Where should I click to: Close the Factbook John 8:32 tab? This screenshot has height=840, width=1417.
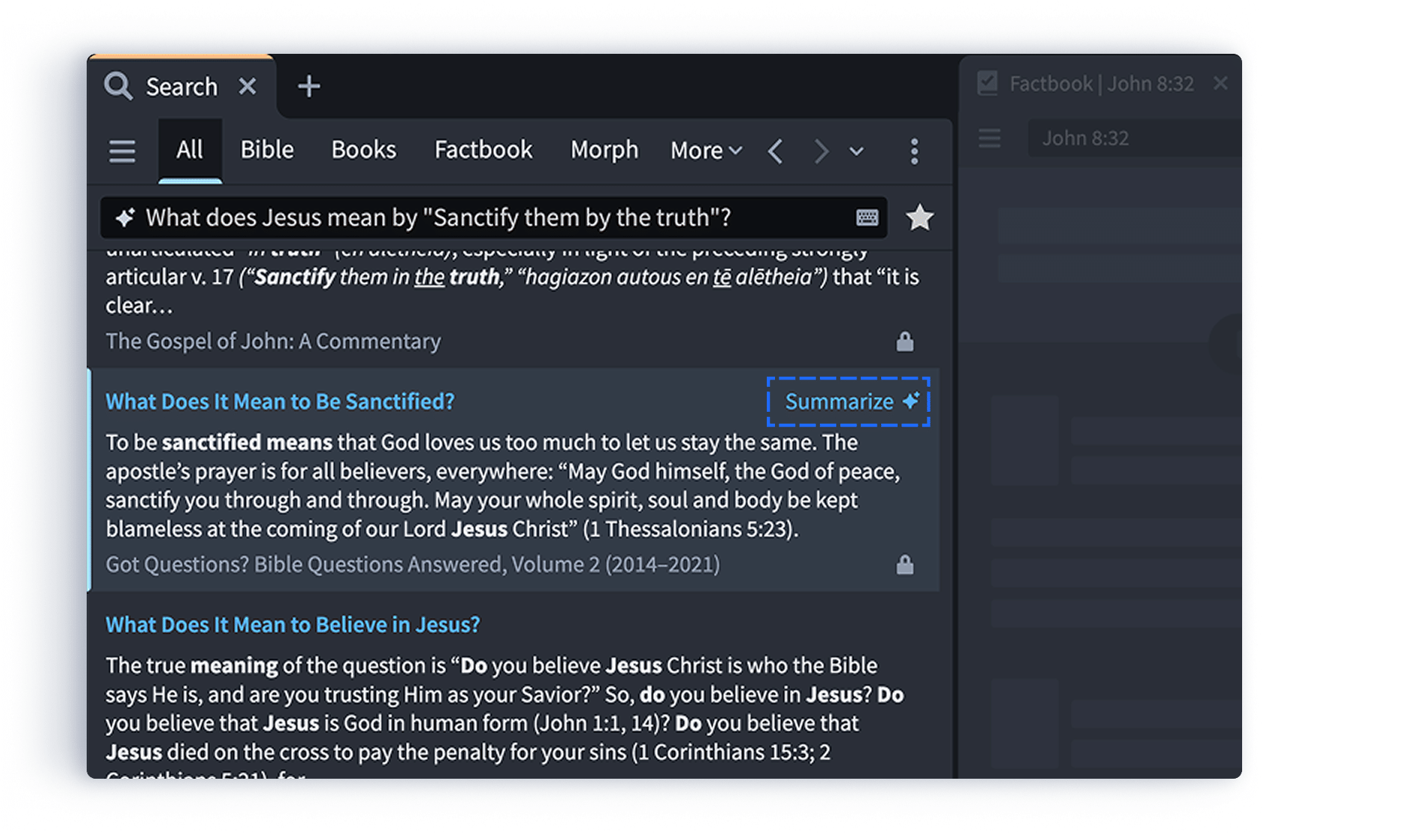(1220, 83)
